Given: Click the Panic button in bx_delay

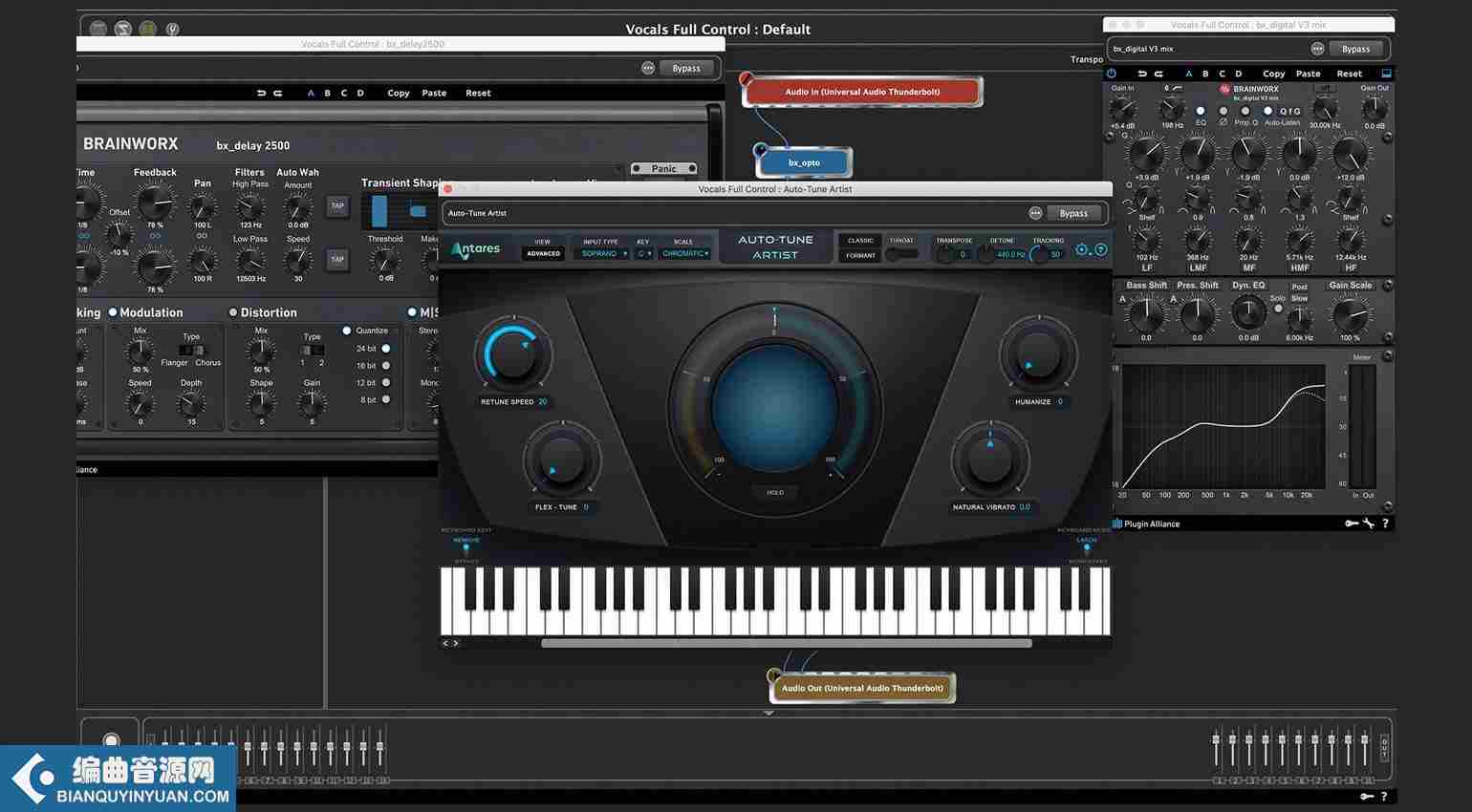Looking at the screenshot, I should tap(663, 168).
